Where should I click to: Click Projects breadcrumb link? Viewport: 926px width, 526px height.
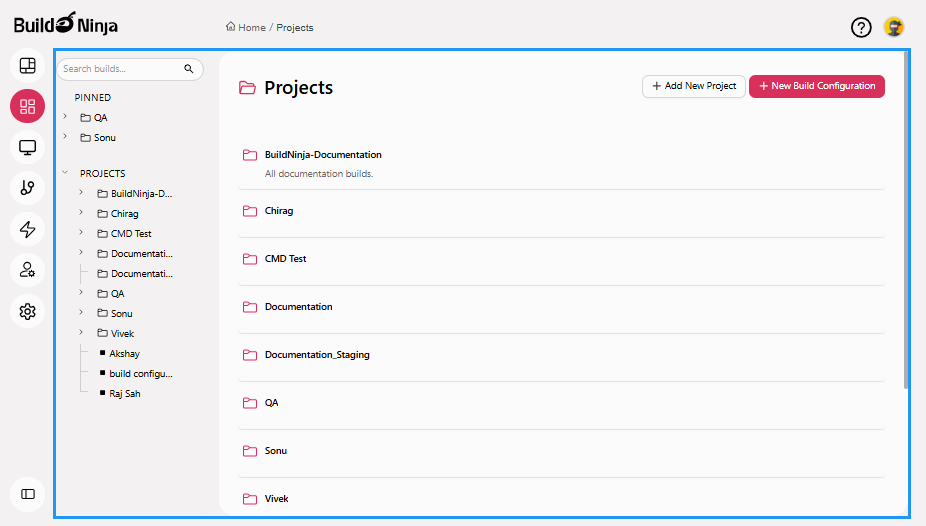click(x=295, y=28)
